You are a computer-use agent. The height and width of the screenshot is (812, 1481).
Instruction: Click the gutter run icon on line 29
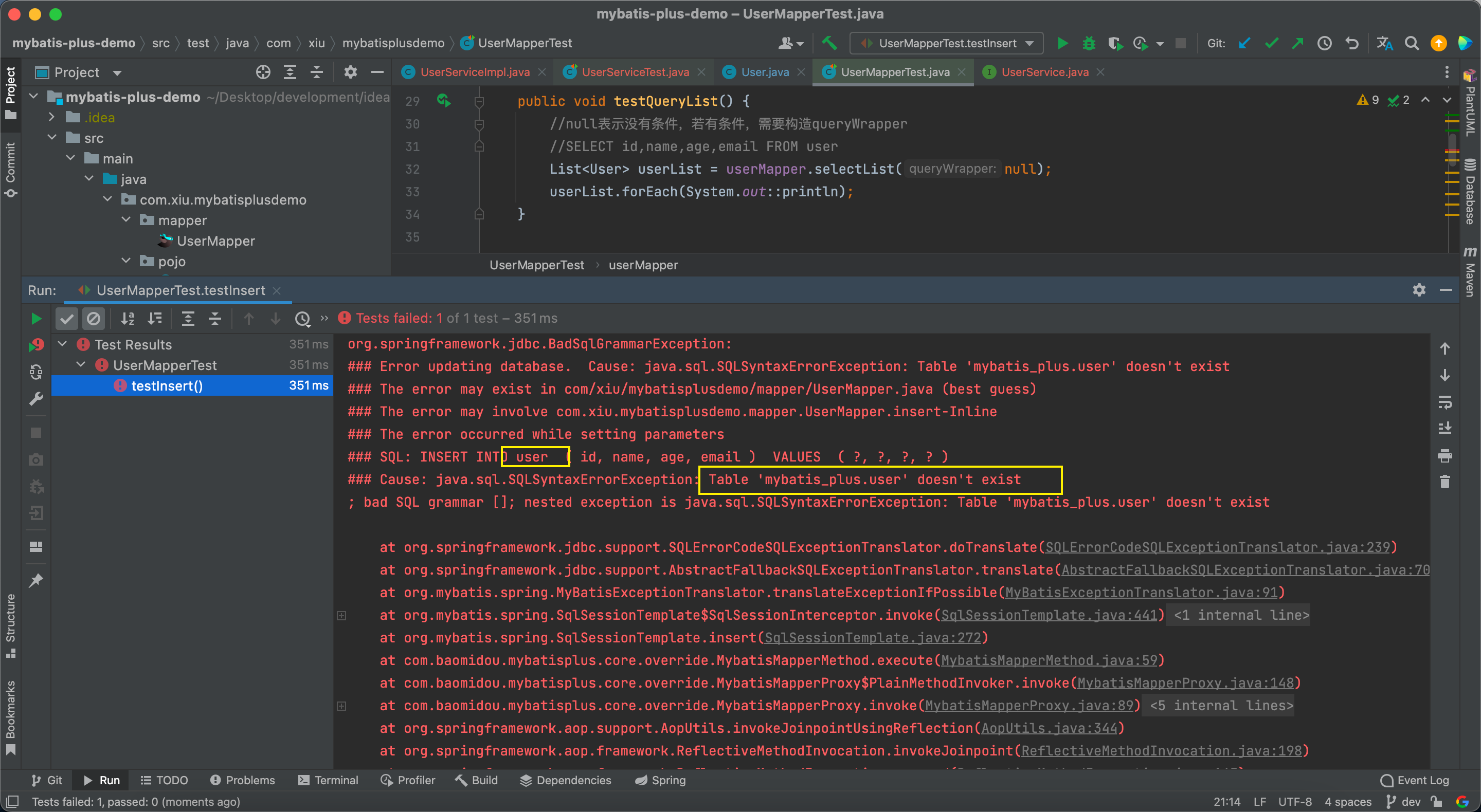[x=443, y=101]
